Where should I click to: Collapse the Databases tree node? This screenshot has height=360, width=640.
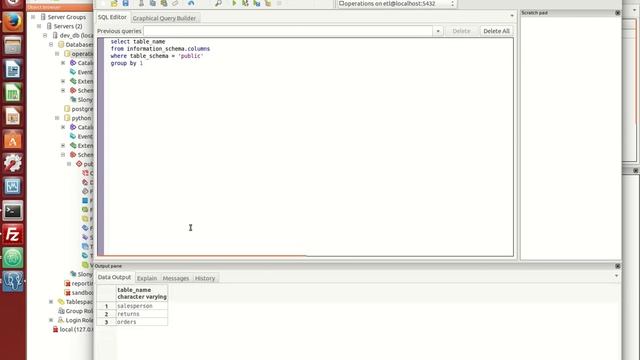(51, 44)
